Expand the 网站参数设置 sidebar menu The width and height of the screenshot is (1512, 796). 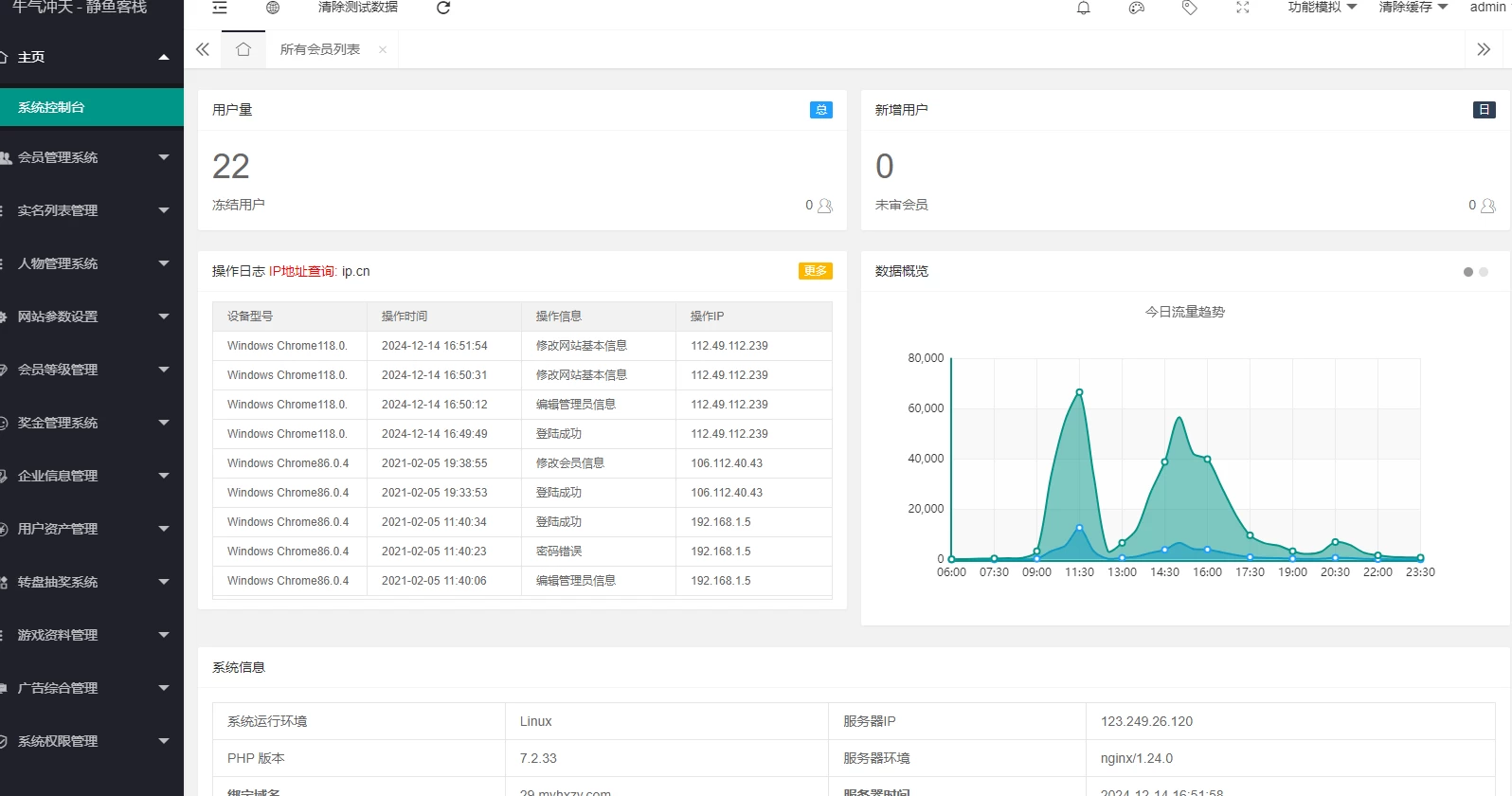(x=85, y=317)
